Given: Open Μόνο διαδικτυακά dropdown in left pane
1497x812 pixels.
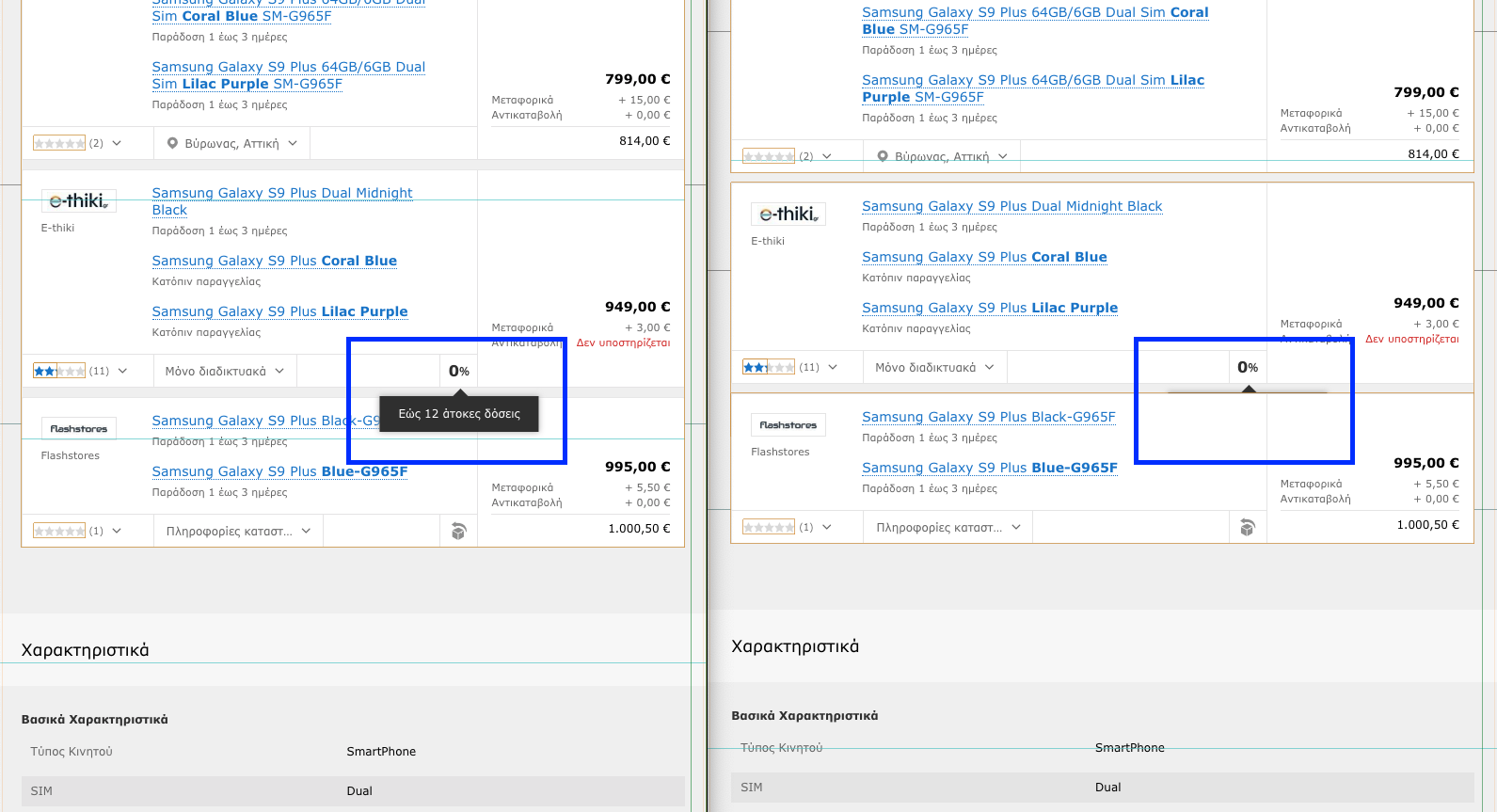Looking at the screenshot, I should [x=225, y=371].
